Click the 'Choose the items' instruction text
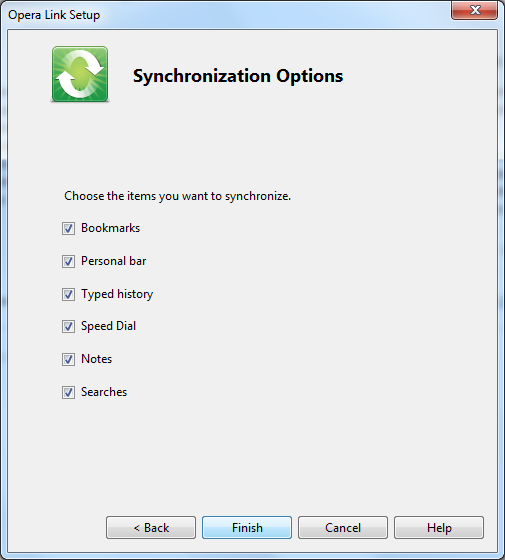505x560 pixels. 178,196
